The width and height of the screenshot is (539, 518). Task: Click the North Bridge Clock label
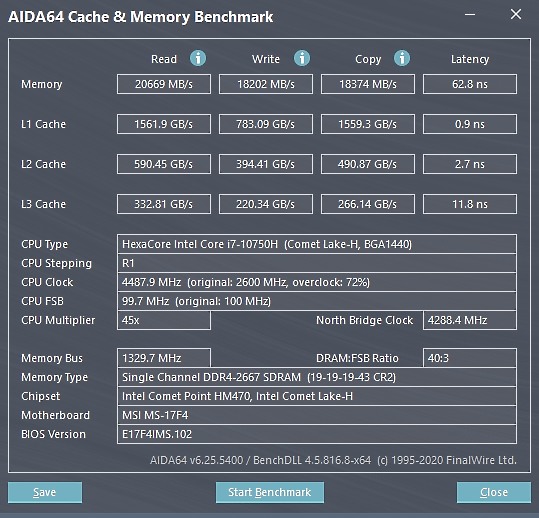point(364,320)
